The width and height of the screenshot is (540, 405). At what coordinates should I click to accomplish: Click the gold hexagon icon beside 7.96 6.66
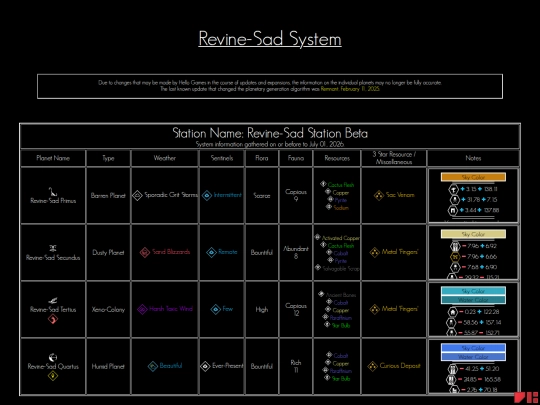point(455,257)
